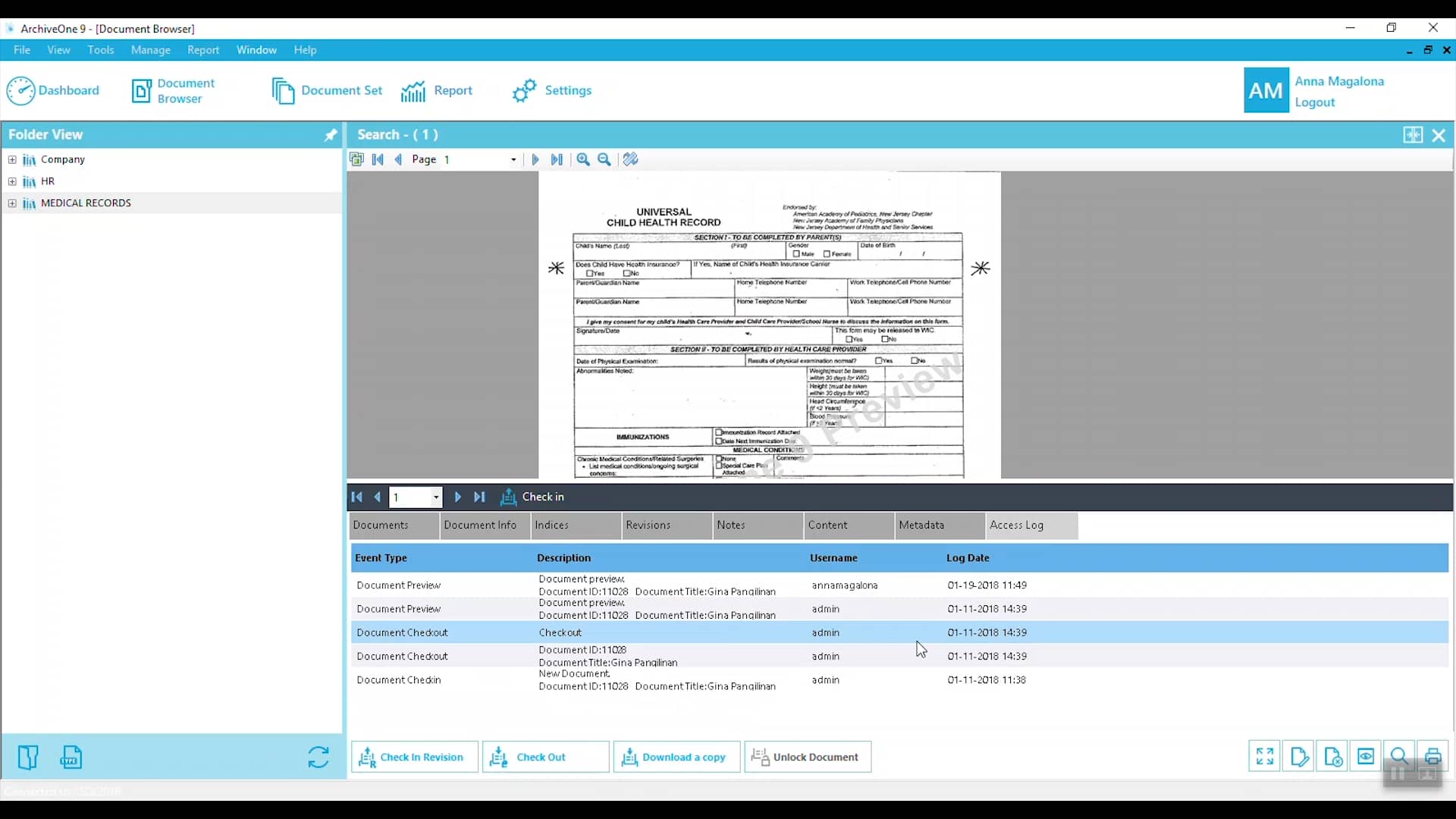Open the Manage menu

tap(151, 49)
